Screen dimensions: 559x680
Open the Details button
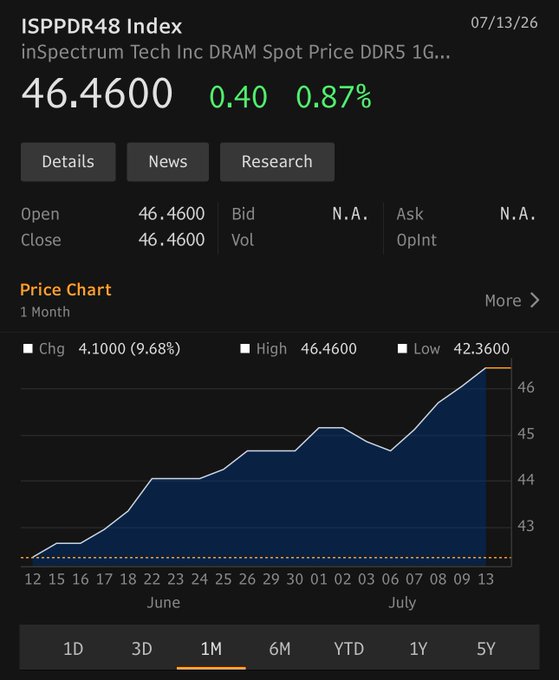click(x=68, y=162)
